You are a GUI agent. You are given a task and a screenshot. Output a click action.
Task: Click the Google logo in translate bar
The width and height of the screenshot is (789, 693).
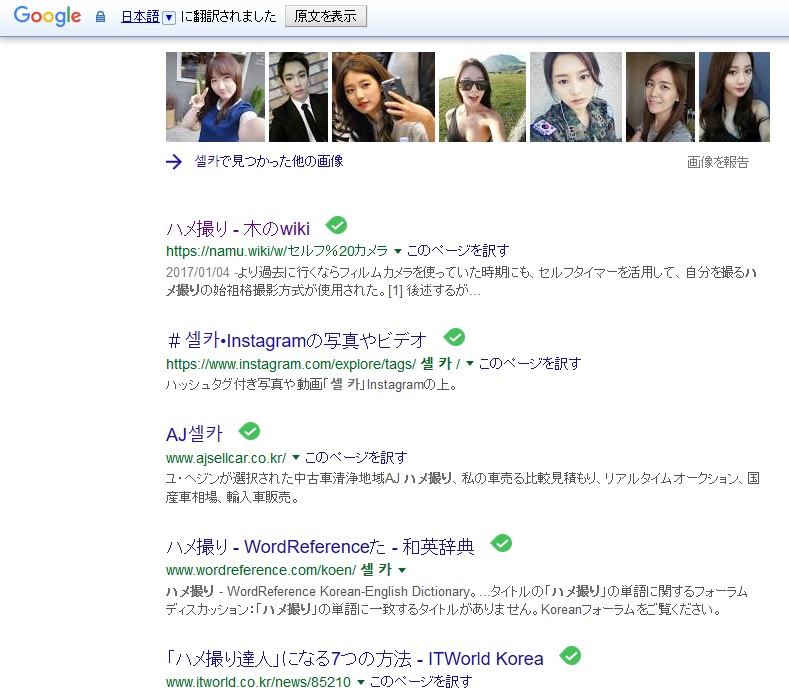click(47, 16)
